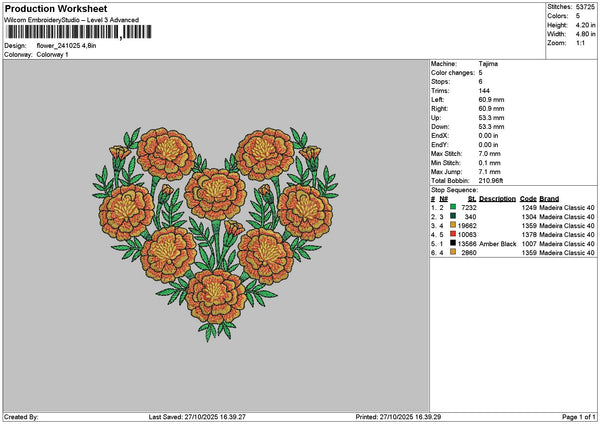The height and width of the screenshot is (424, 600).
Task: Click the barcode under the worksheet title
Action: point(79,32)
